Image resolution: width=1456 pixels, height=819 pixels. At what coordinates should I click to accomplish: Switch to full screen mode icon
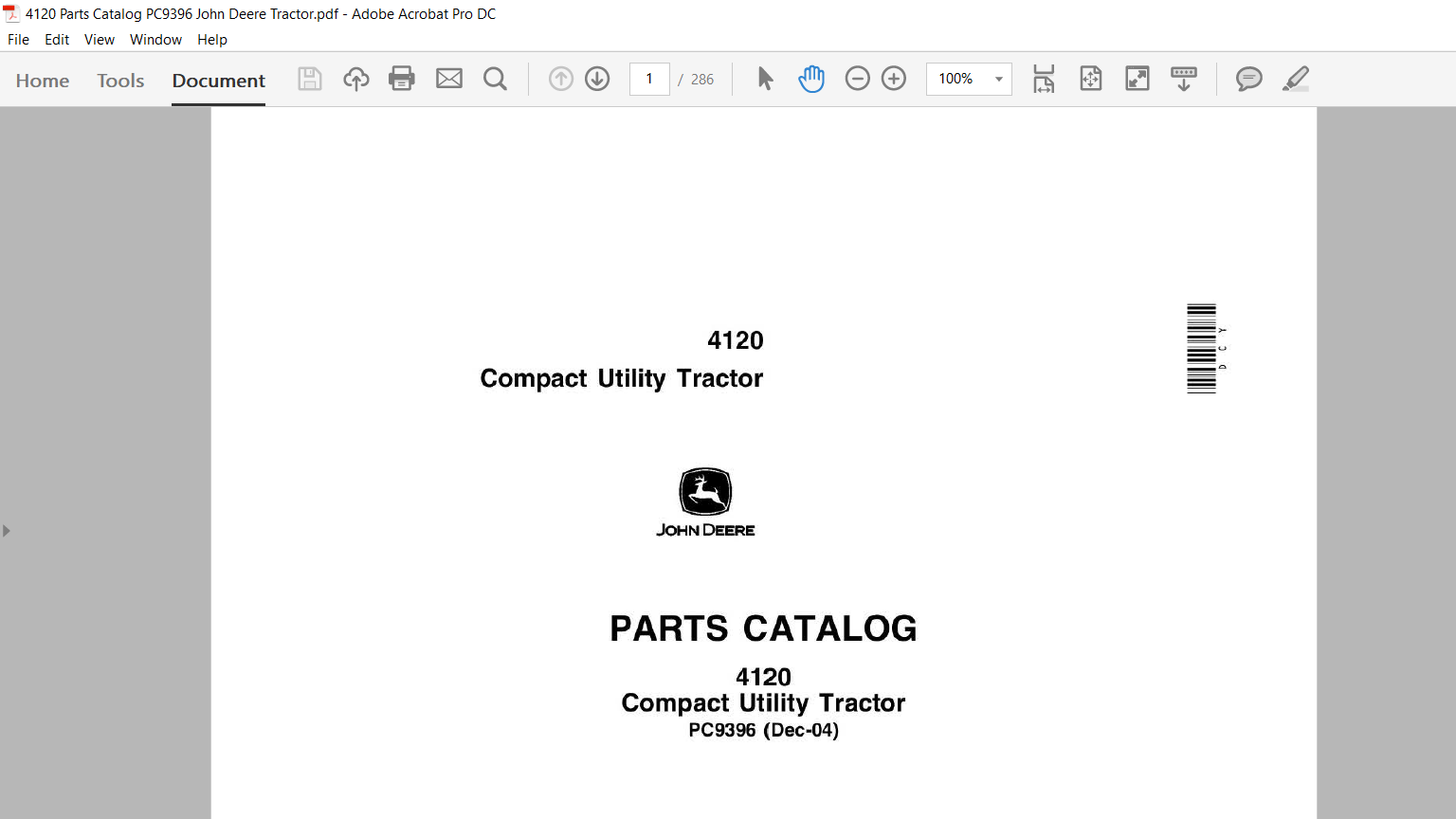click(1137, 79)
